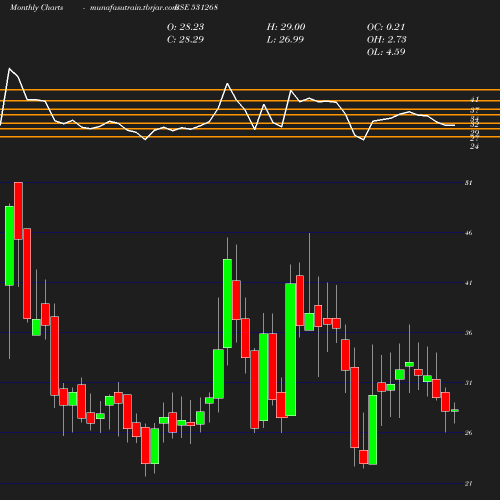Click the "OC: 0.21" reading
This screenshot has height=500, width=500.
(386, 27)
